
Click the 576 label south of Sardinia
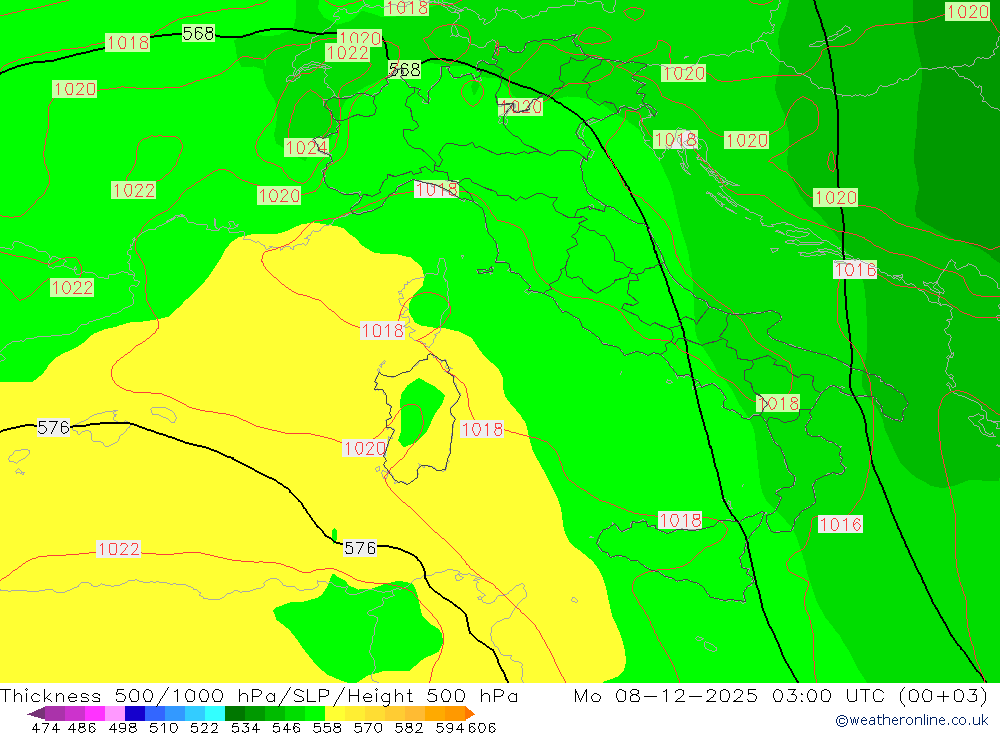click(360, 547)
